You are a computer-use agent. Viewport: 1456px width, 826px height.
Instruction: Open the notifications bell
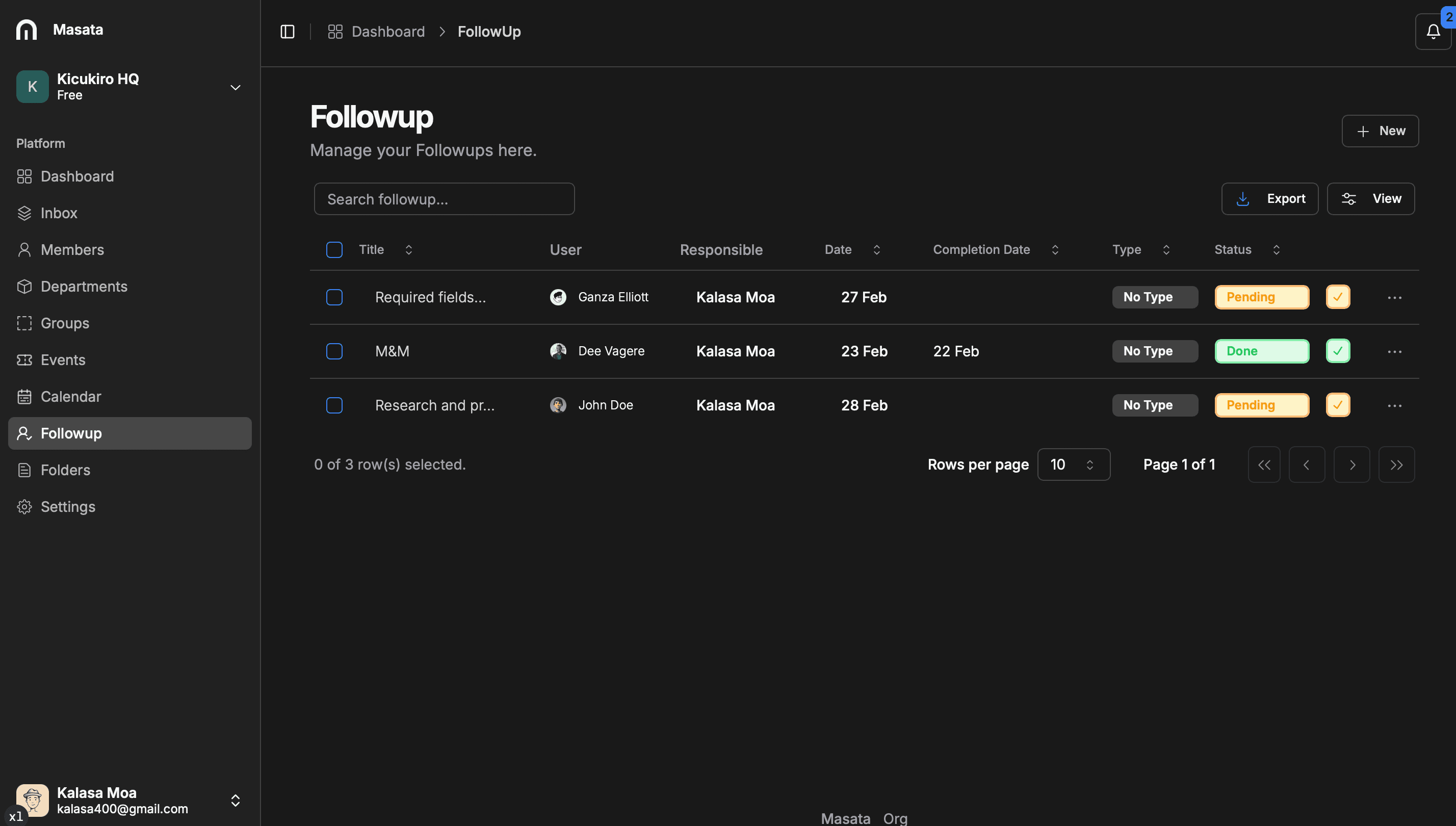[x=1433, y=31]
